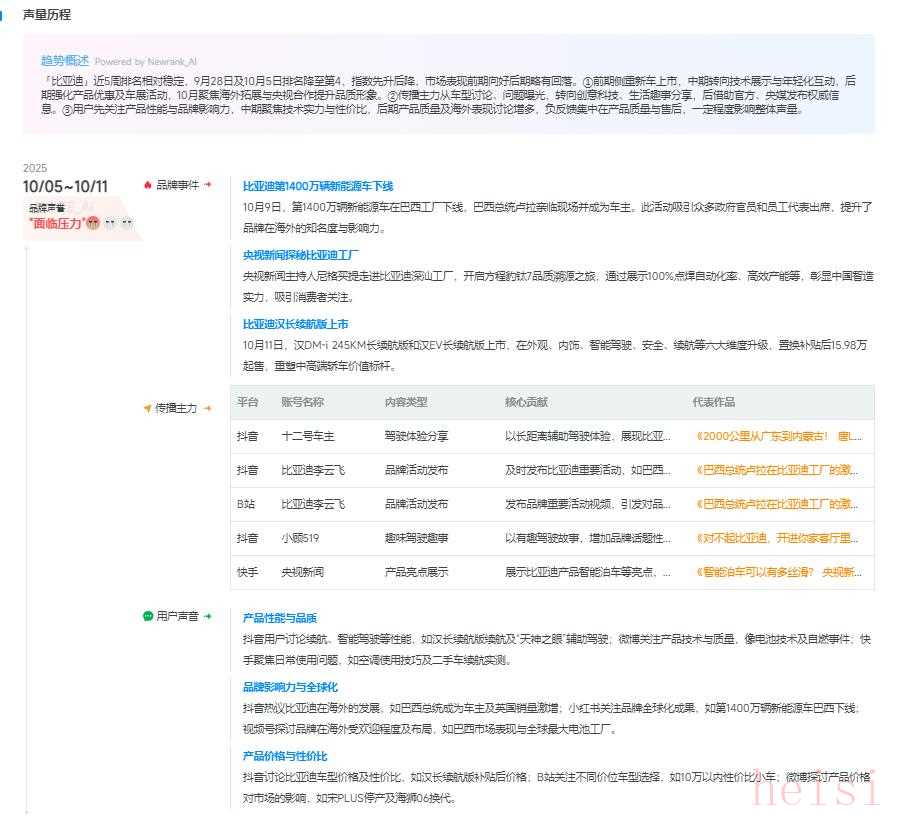Open 十二号车主's representative work about 2000公里
Viewport: 897px width, 818px height.
[778, 436]
